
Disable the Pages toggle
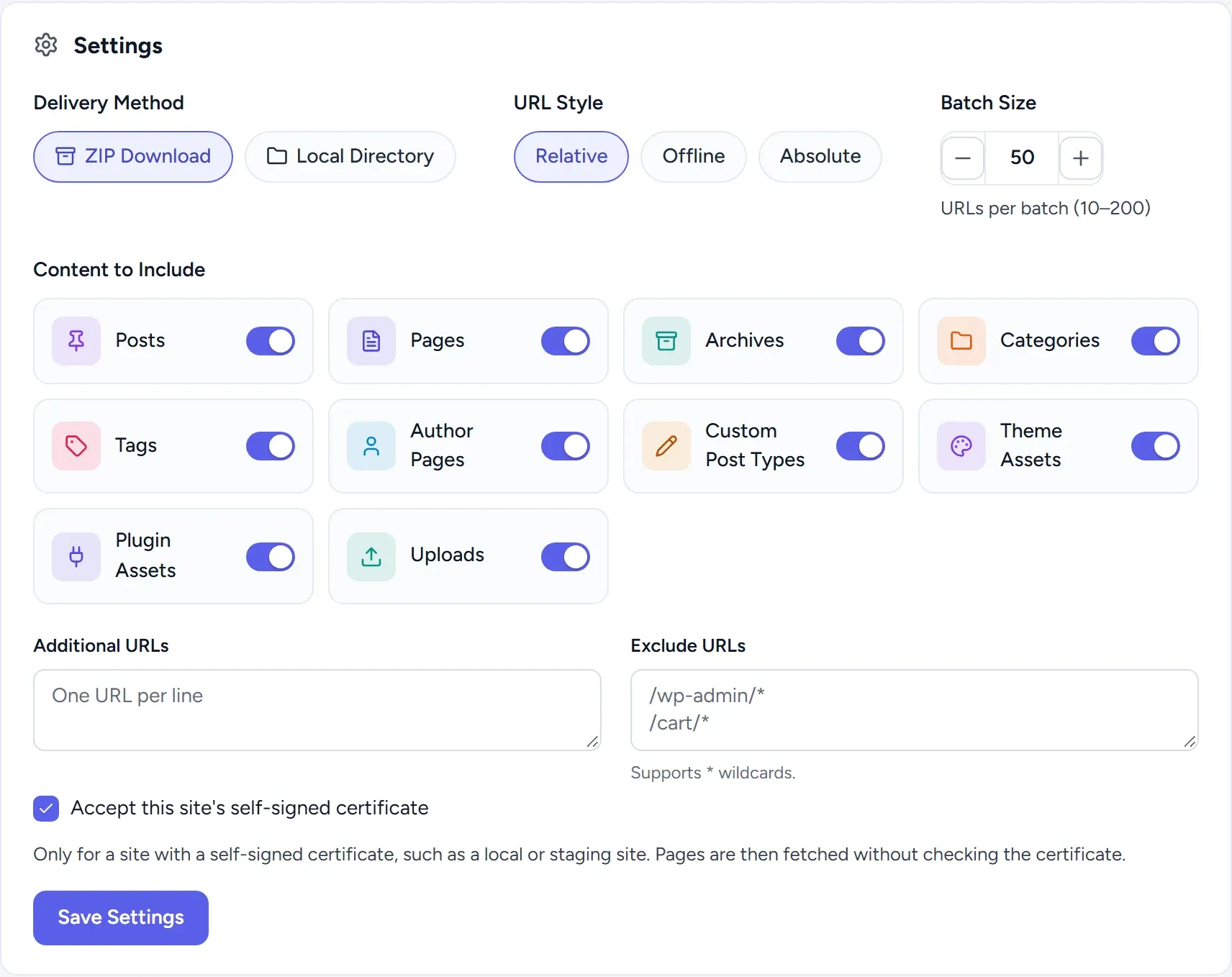(566, 341)
